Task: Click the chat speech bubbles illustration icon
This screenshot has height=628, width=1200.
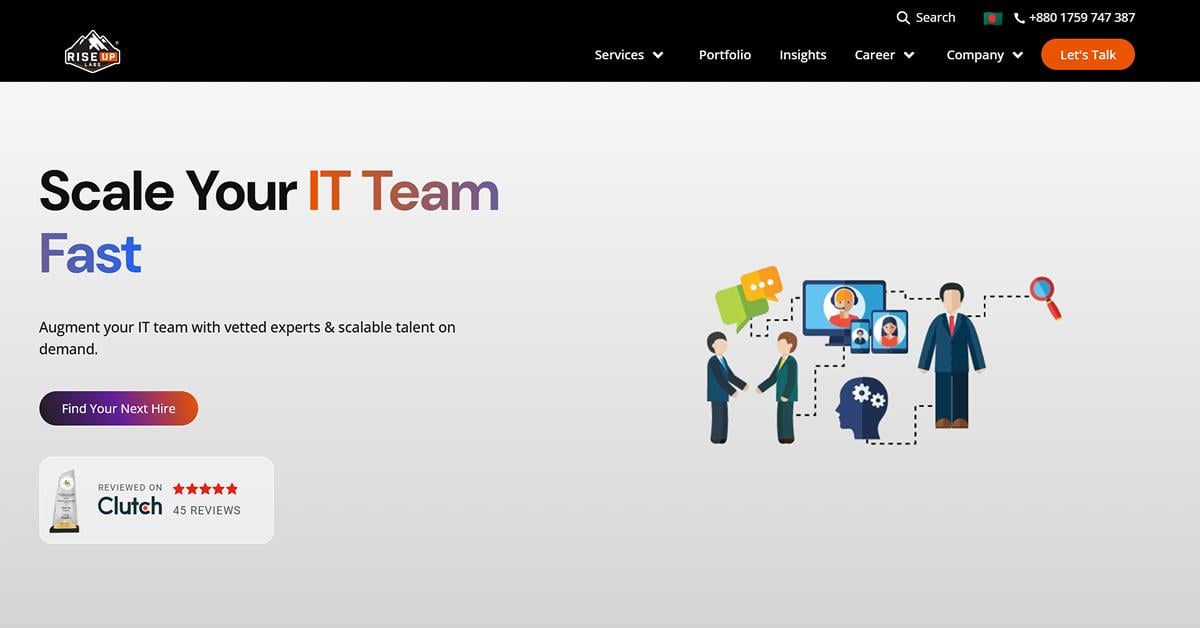Action: click(749, 297)
